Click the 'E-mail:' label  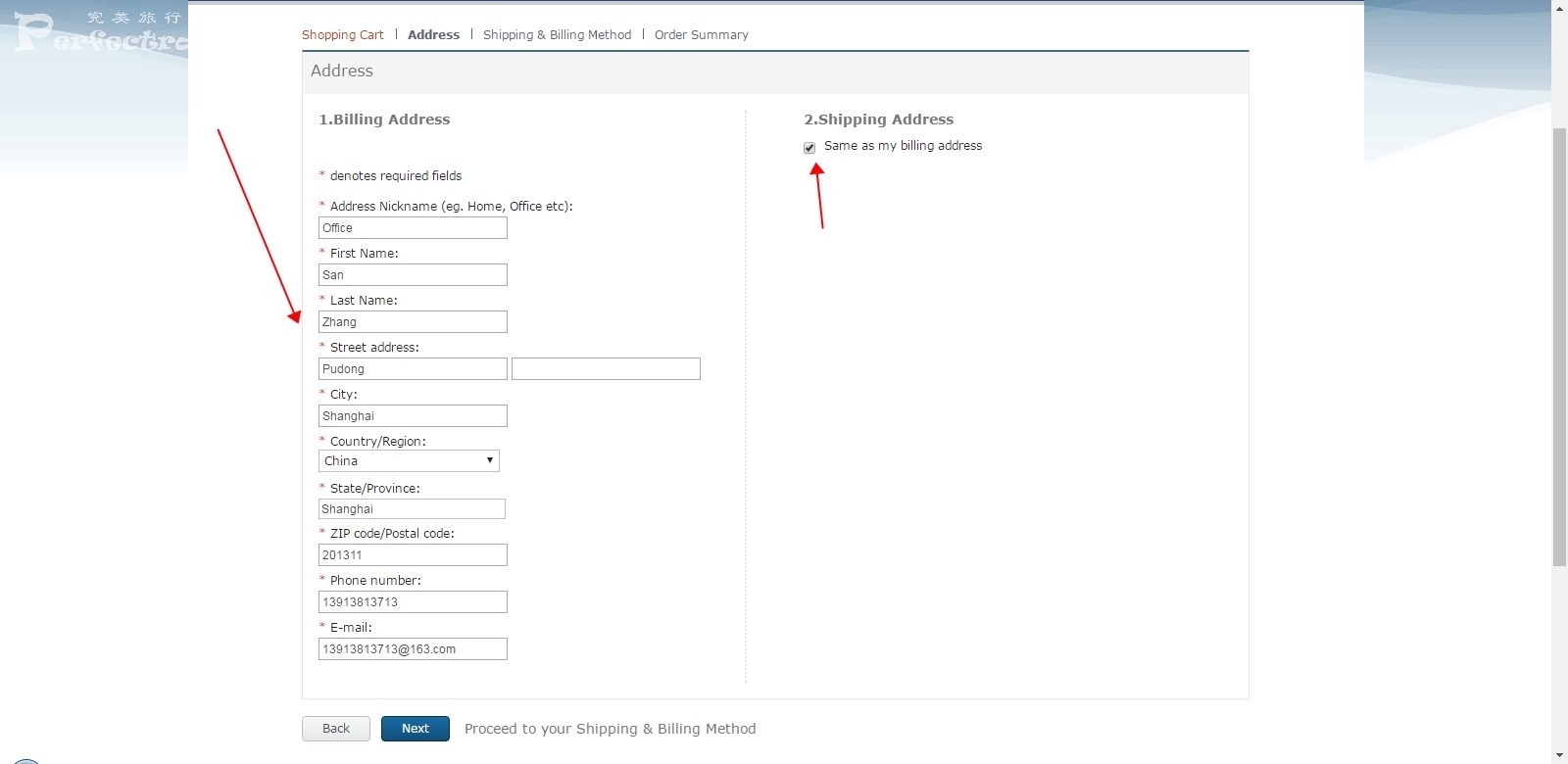coord(351,628)
